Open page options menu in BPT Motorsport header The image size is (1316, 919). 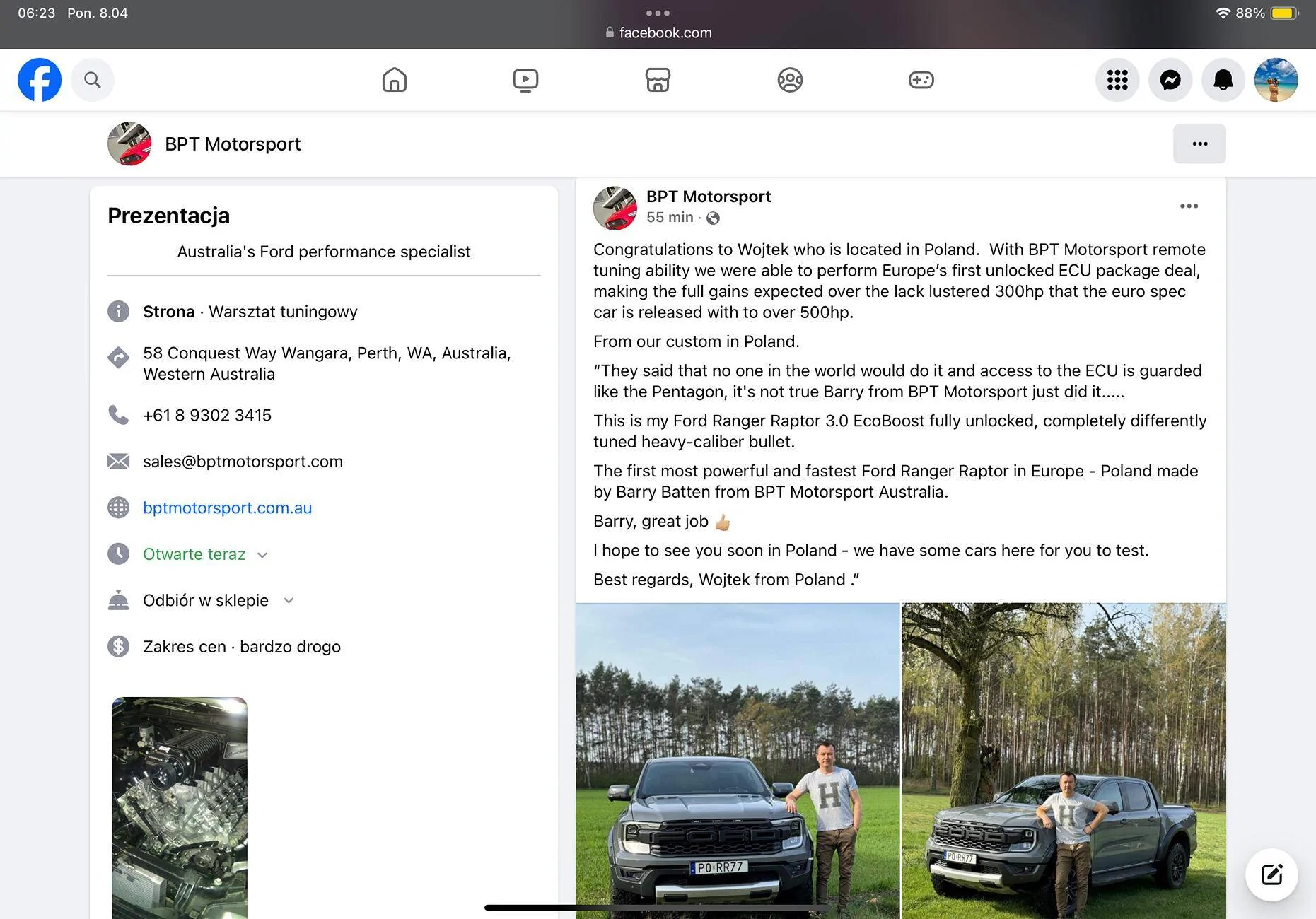1199,144
